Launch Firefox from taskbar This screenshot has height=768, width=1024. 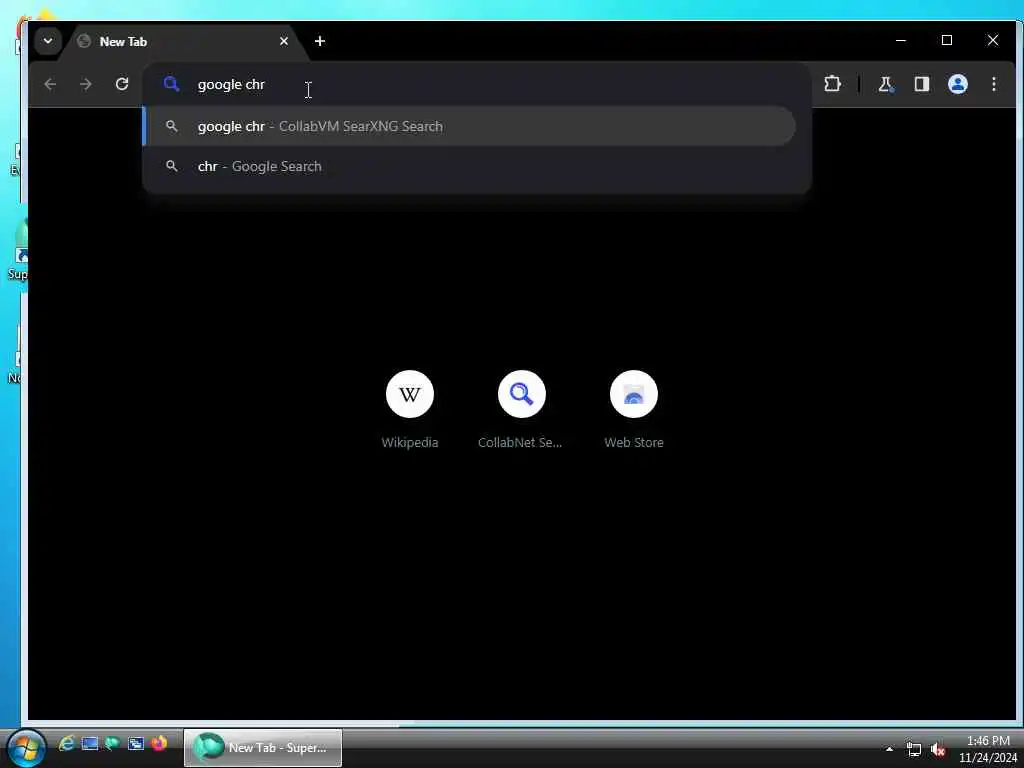159,743
